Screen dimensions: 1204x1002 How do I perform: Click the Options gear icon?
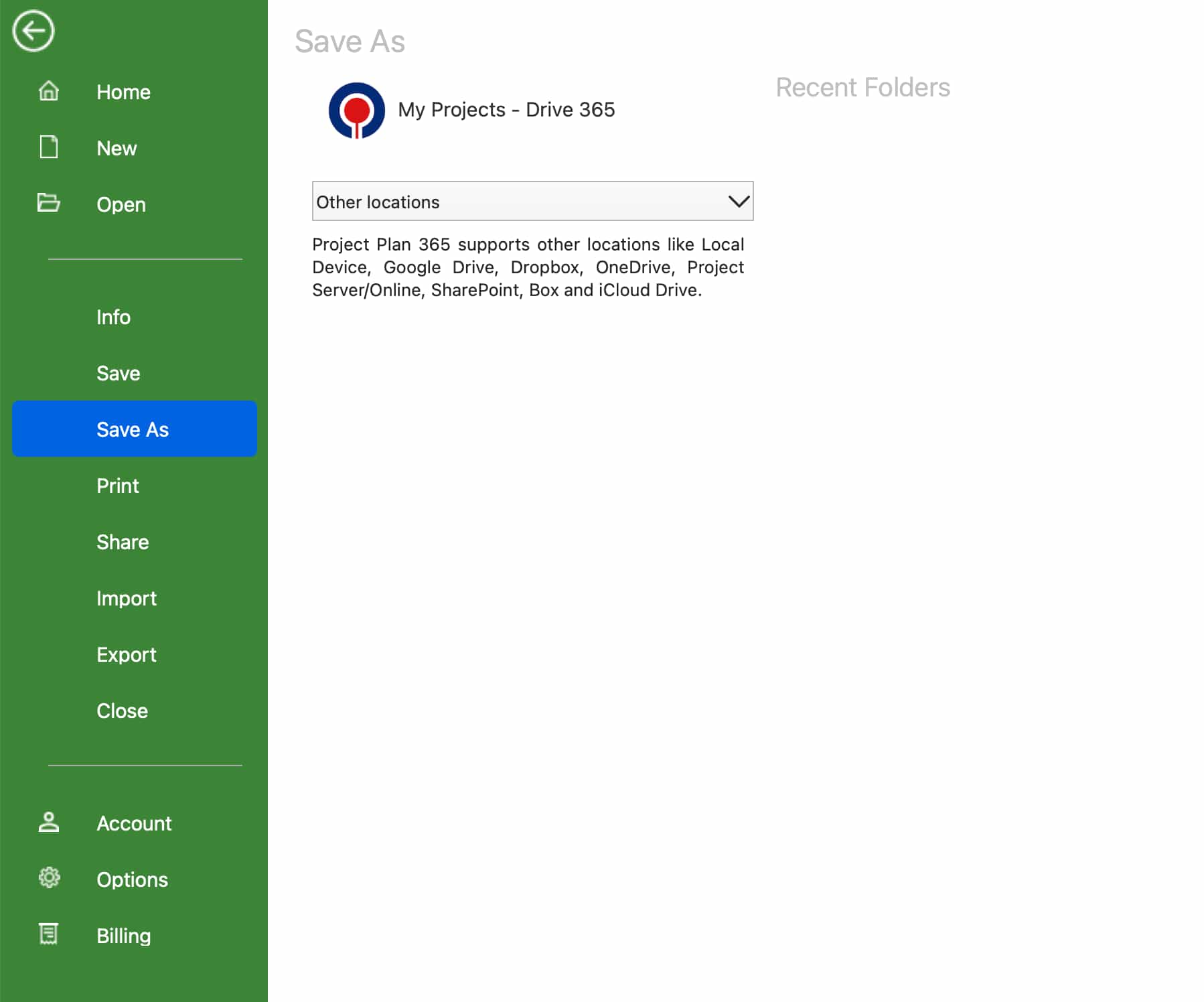pos(49,878)
